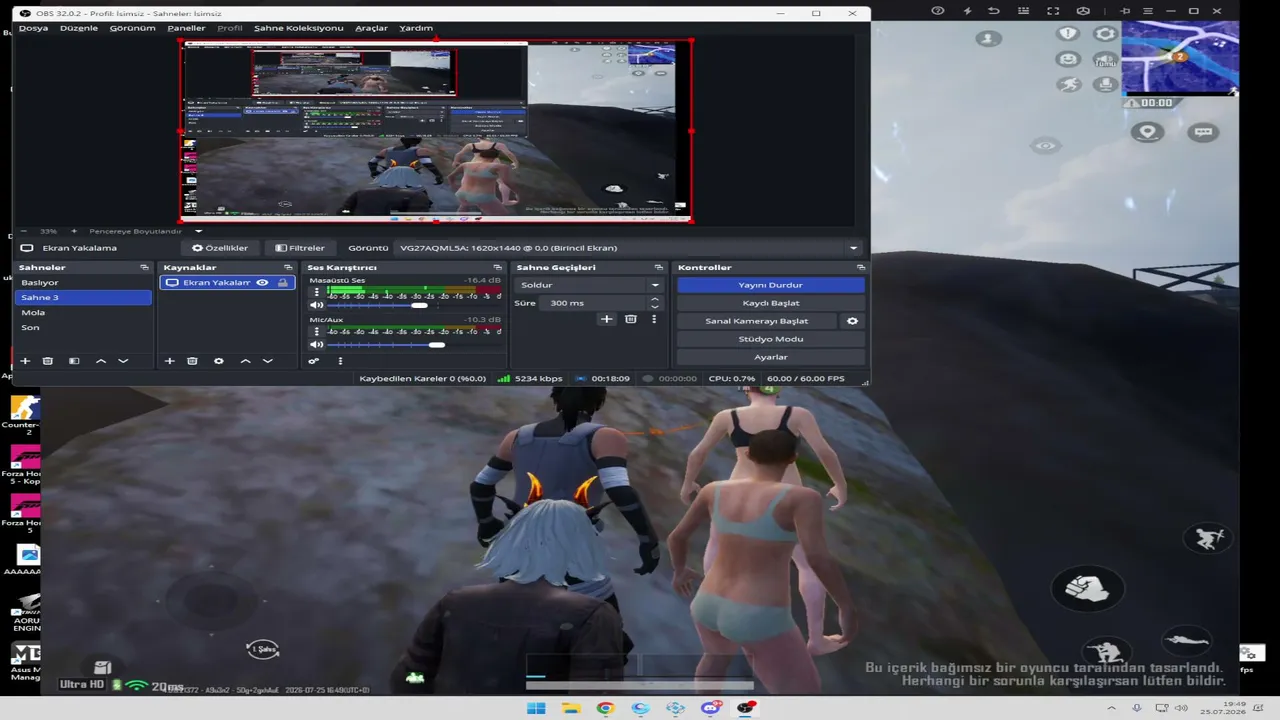
Task: Move the selected source up
Action: [x=246, y=361]
